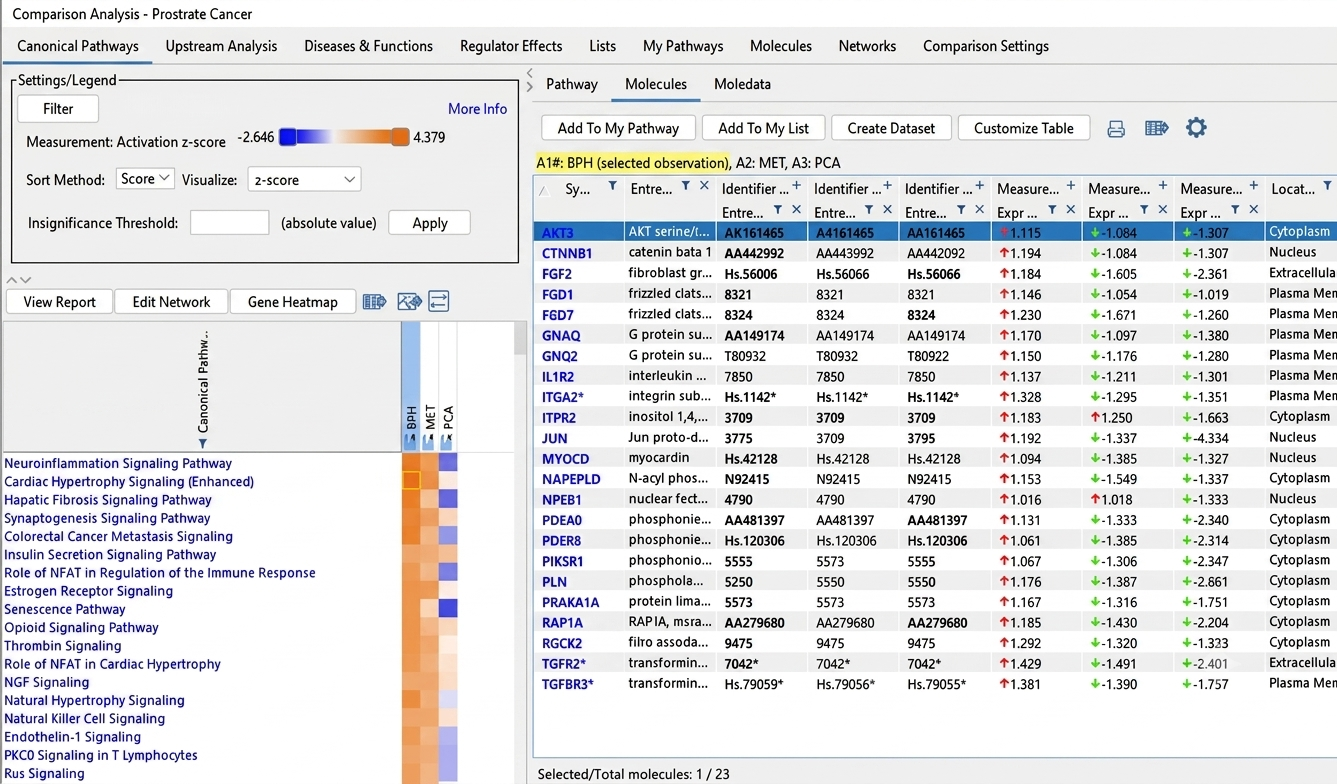
Task: Filter the Symbol column
Action: [612, 187]
